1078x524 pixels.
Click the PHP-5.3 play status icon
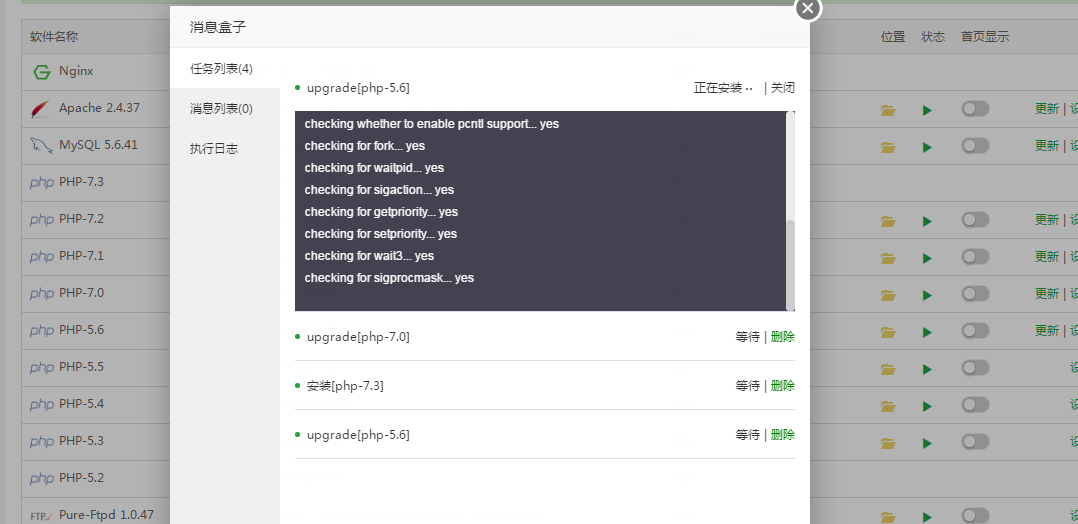tap(927, 444)
